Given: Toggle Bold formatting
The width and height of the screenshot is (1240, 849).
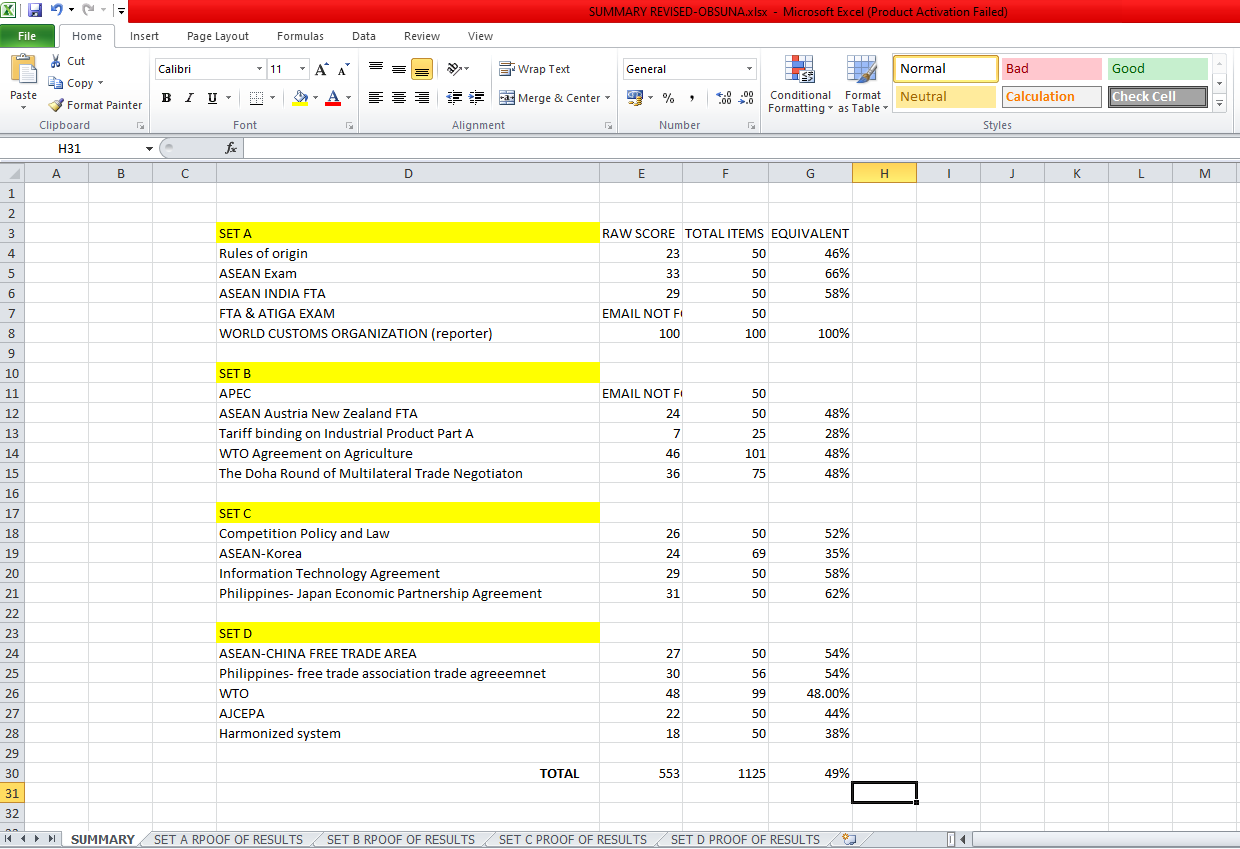Looking at the screenshot, I should point(166,98).
